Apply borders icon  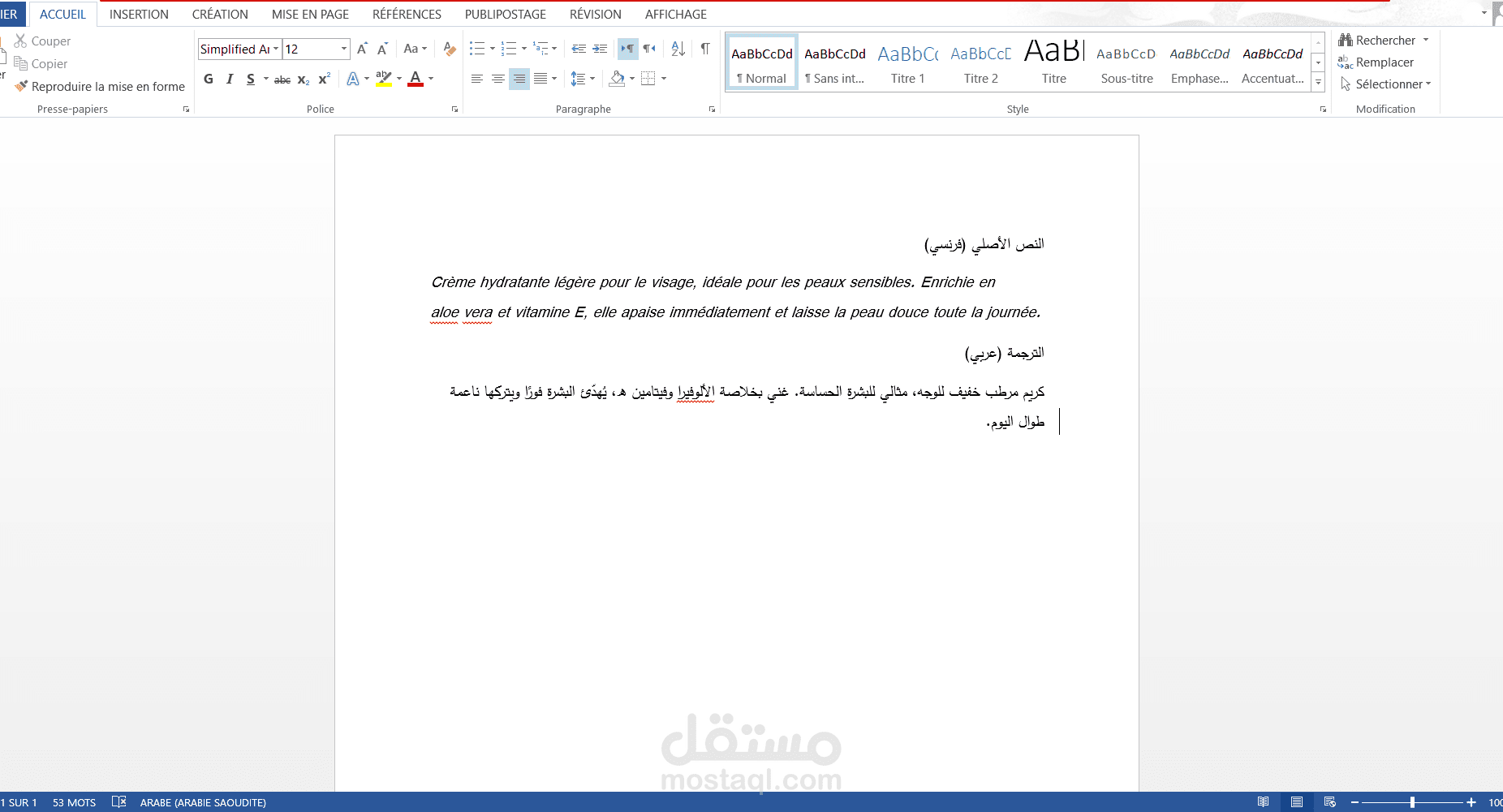pyautogui.click(x=648, y=79)
